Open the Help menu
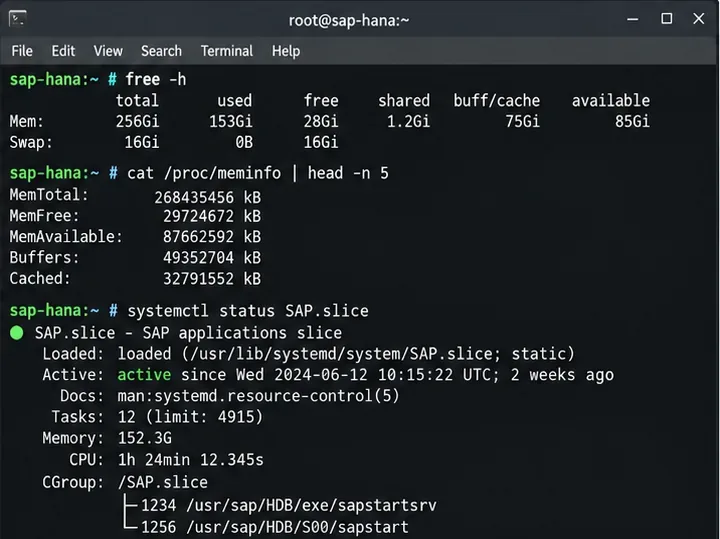The width and height of the screenshot is (720, 539). (286, 51)
